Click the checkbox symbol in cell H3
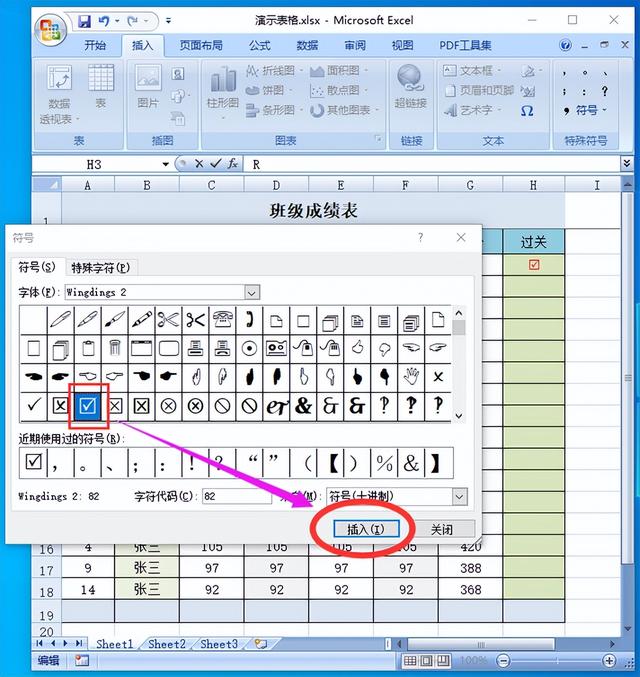Viewport: 640px width, 677px height. pos(534,265)
